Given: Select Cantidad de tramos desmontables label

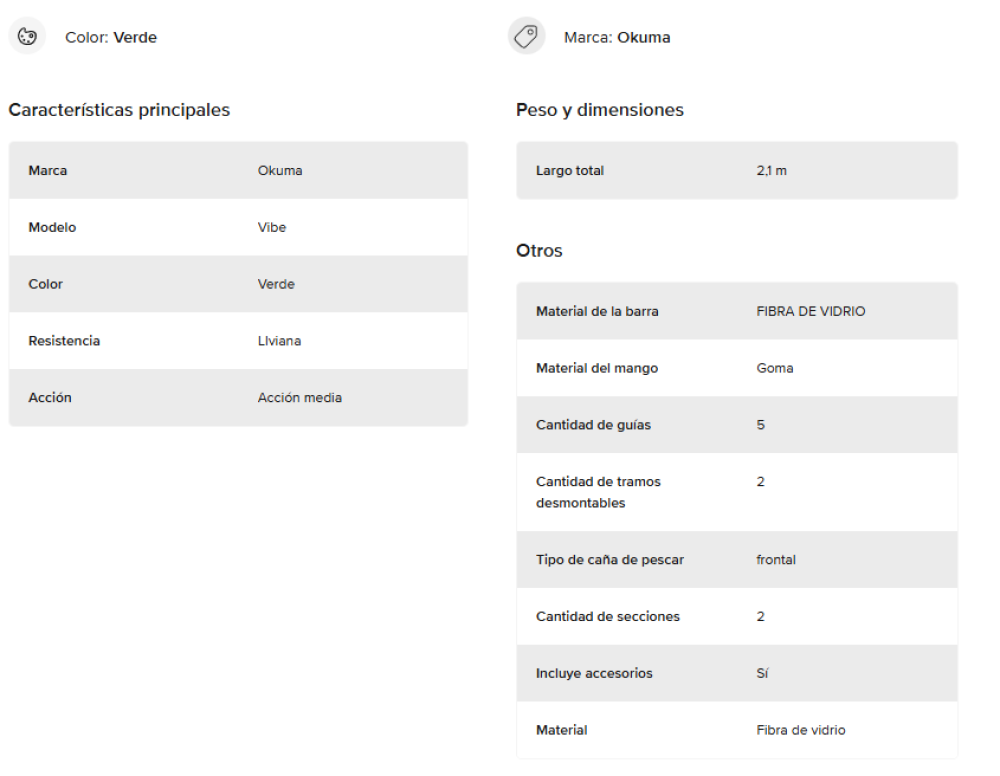Looking at the screenshot, I should point(598,492).
